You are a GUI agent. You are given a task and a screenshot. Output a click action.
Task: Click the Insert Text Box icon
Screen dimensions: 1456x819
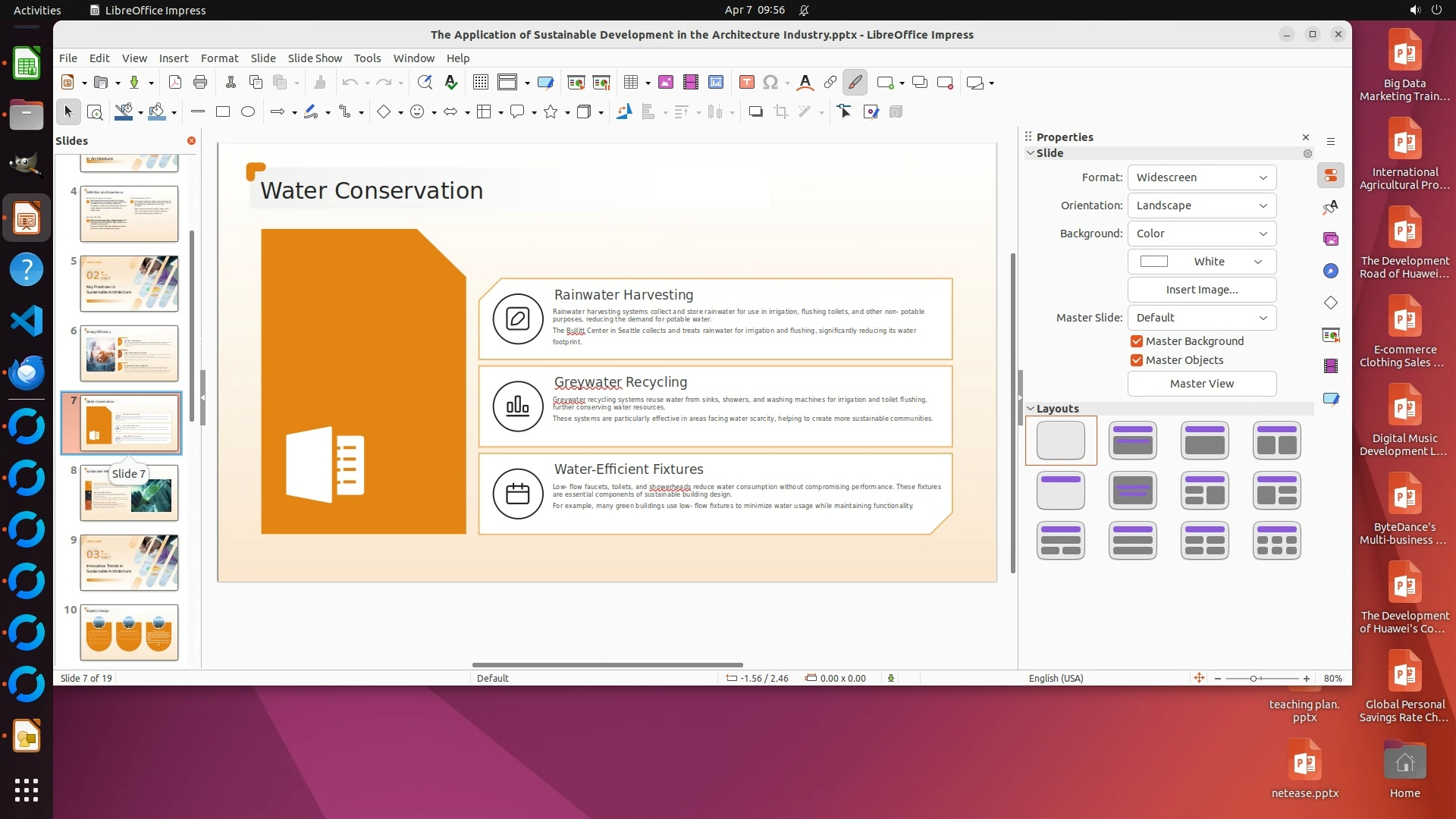click(x=746, y=83)
